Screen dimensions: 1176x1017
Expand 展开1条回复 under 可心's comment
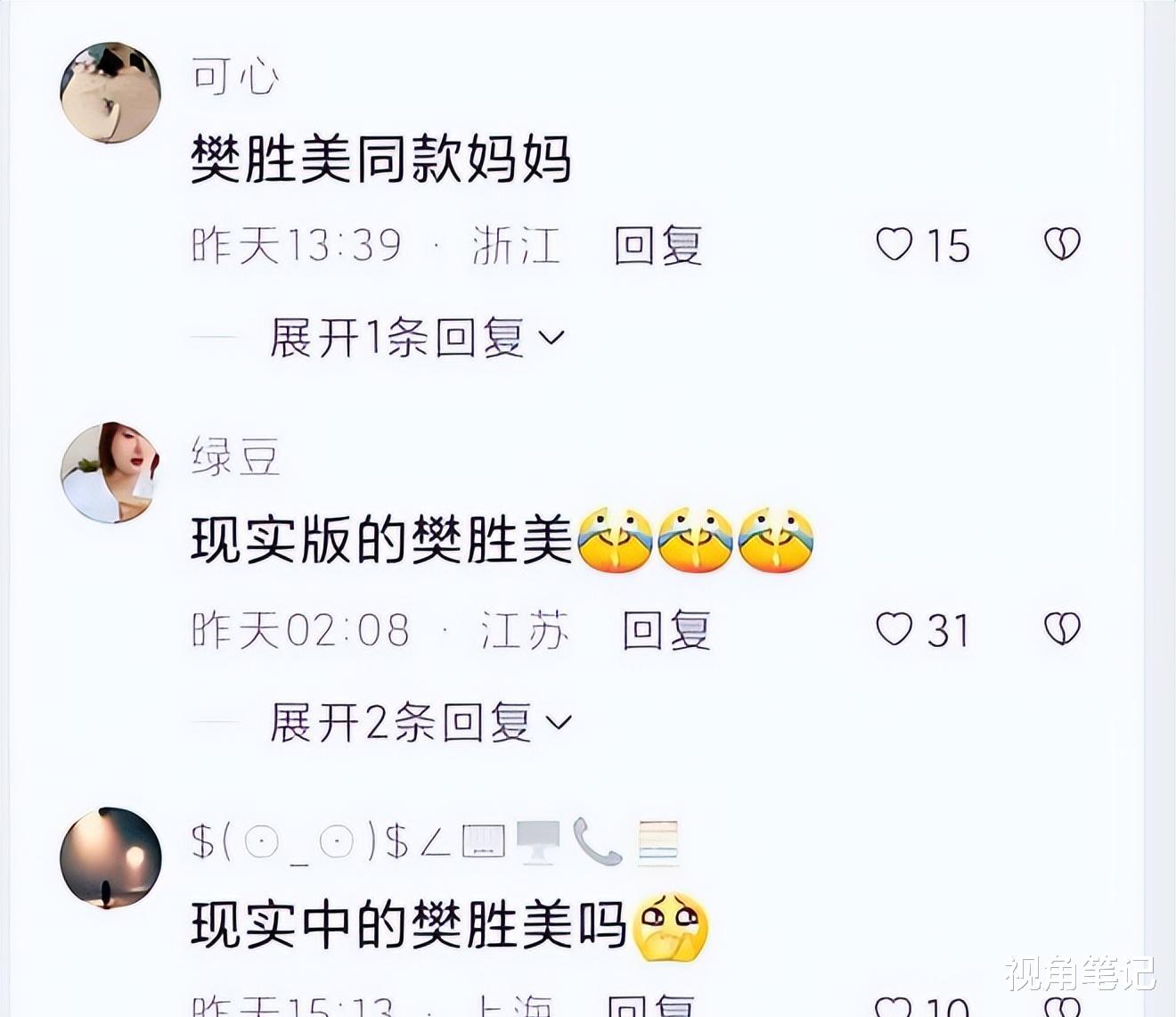(417, 338)
